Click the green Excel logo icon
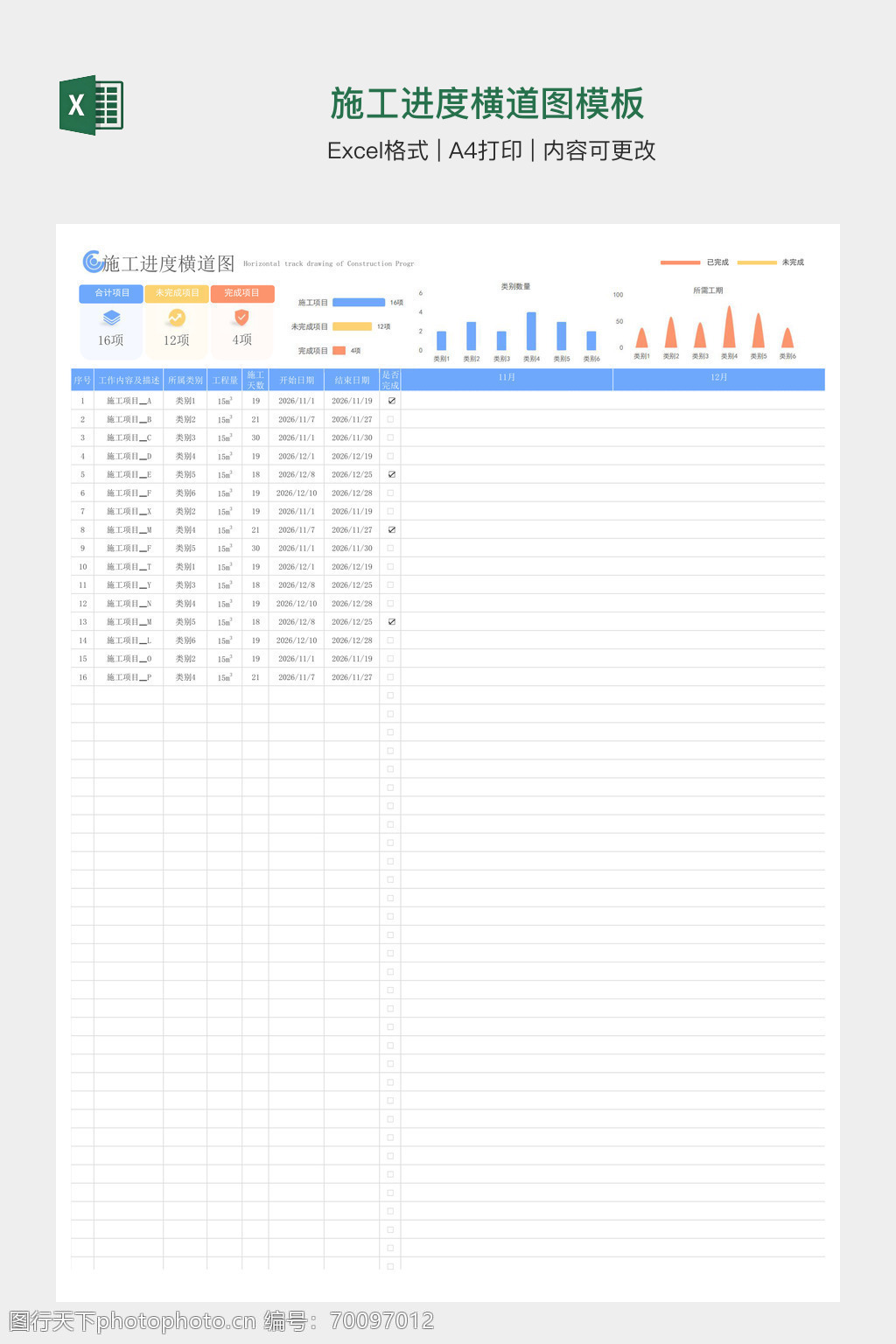The height and width of the screenshot is (1344, 896). [91, 105]
